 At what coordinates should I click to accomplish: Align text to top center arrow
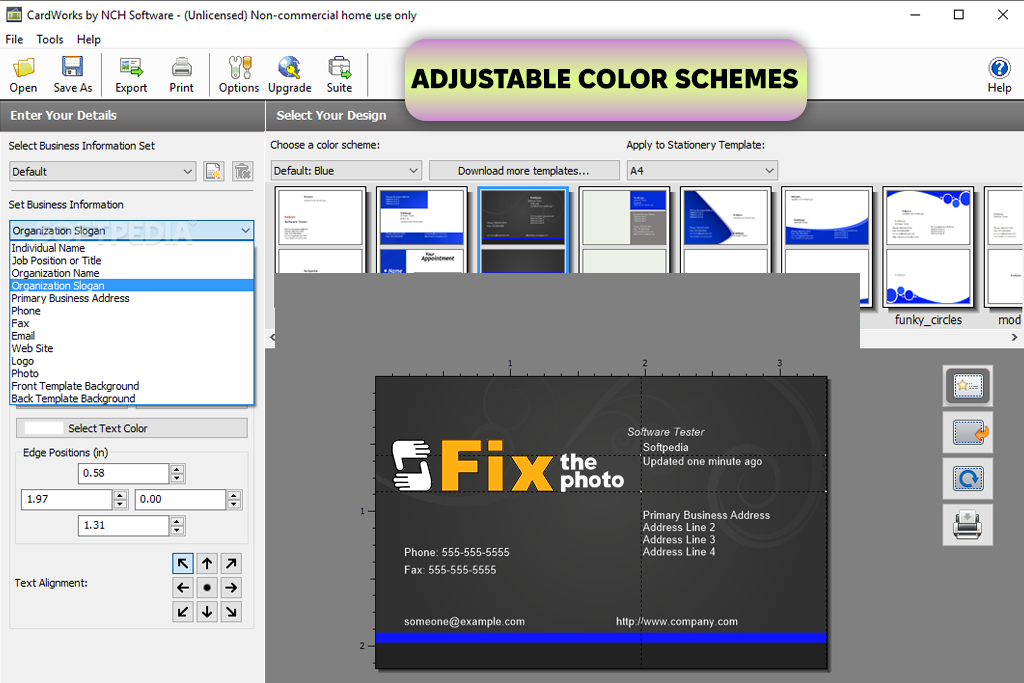[207, 564]
